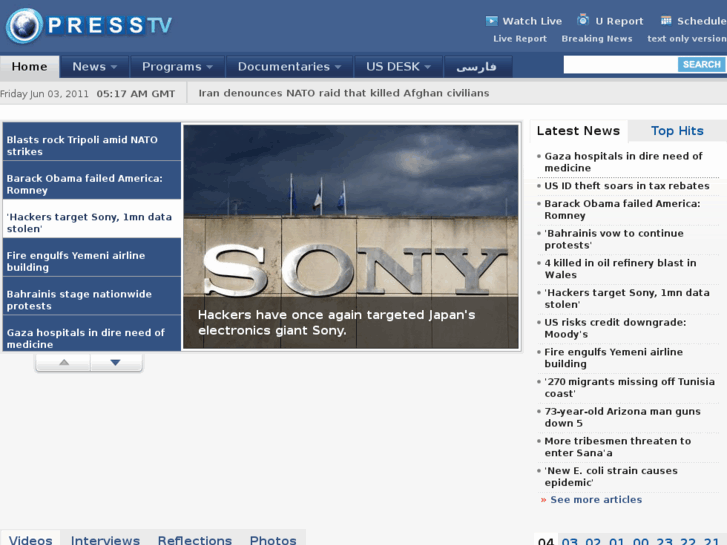This screenshot has width=727, height=545.
Task: Select 'Barack Obama failed America' slideshow item
Action: 92,180
